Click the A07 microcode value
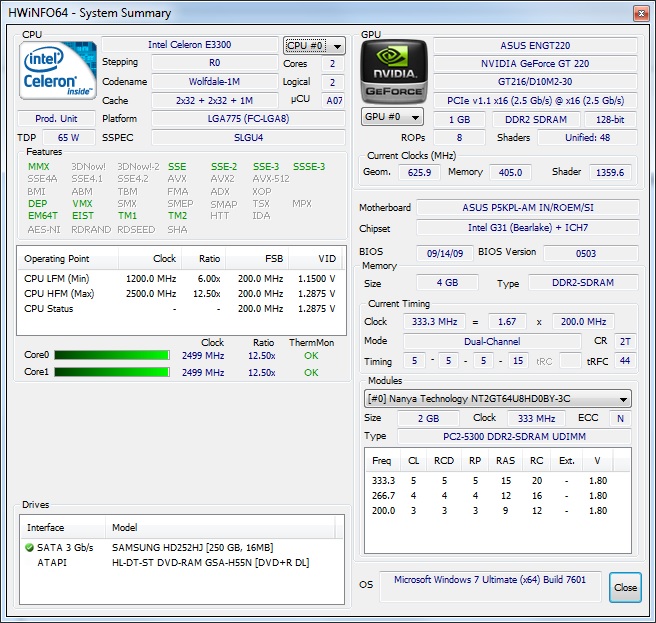Viewport: 656px width, 623px height. pos(334,100)
